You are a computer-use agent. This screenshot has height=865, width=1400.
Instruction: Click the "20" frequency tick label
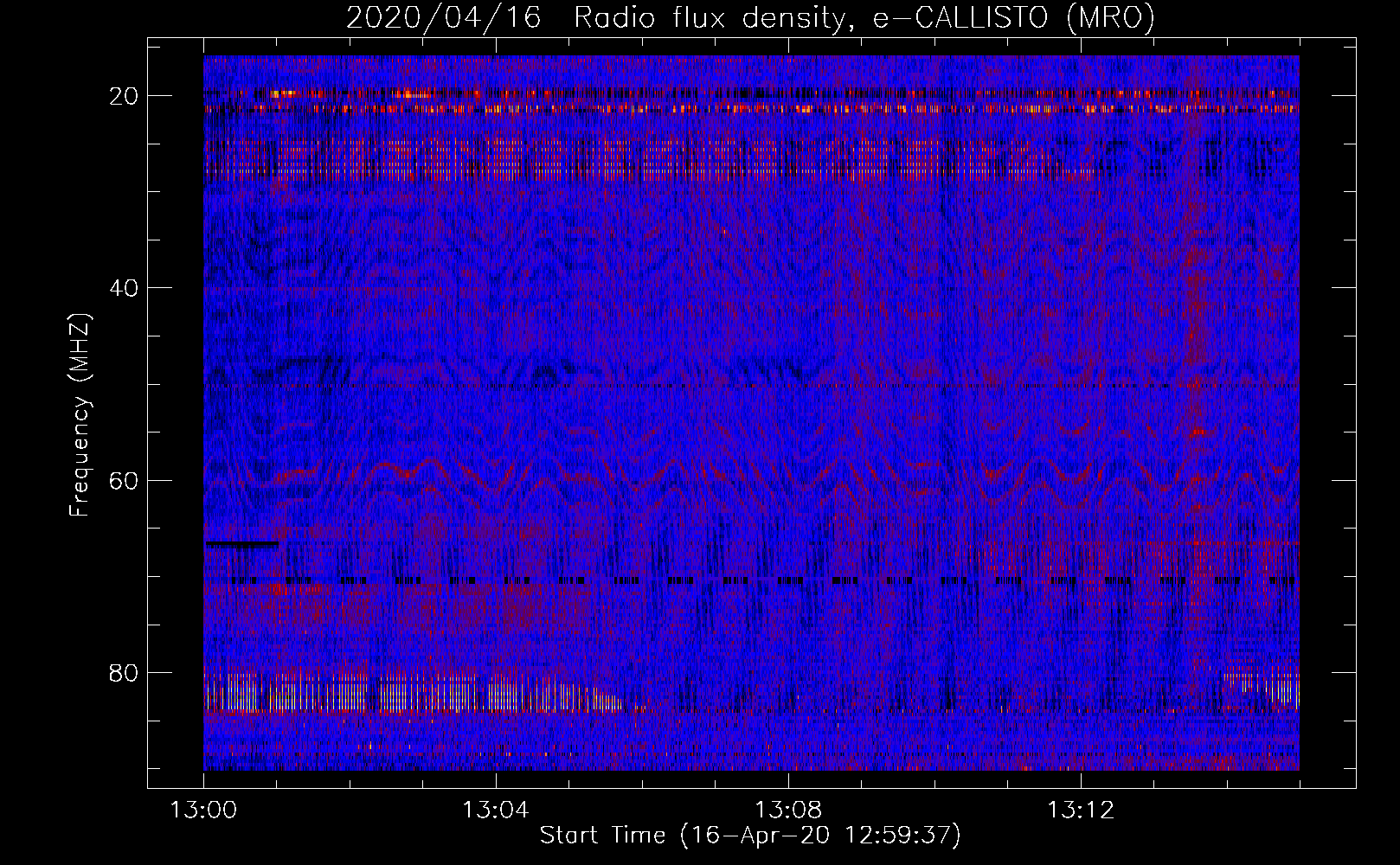pos(125,96)
